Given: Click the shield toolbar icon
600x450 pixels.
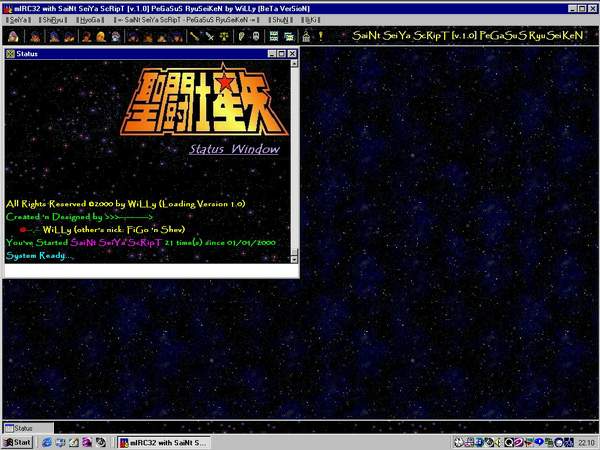Looking at the screenshot, I should point(241,37).
